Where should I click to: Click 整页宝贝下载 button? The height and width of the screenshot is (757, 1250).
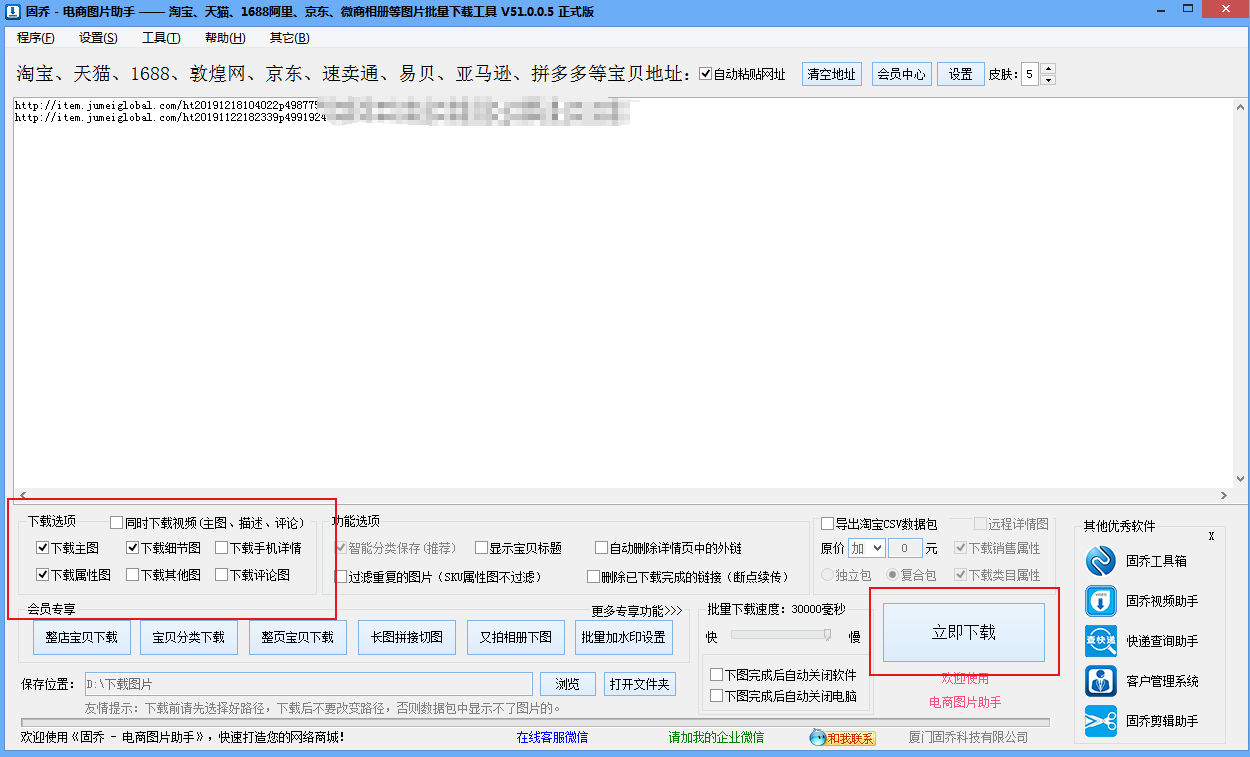pyautogui.click(x=298, y=637)
